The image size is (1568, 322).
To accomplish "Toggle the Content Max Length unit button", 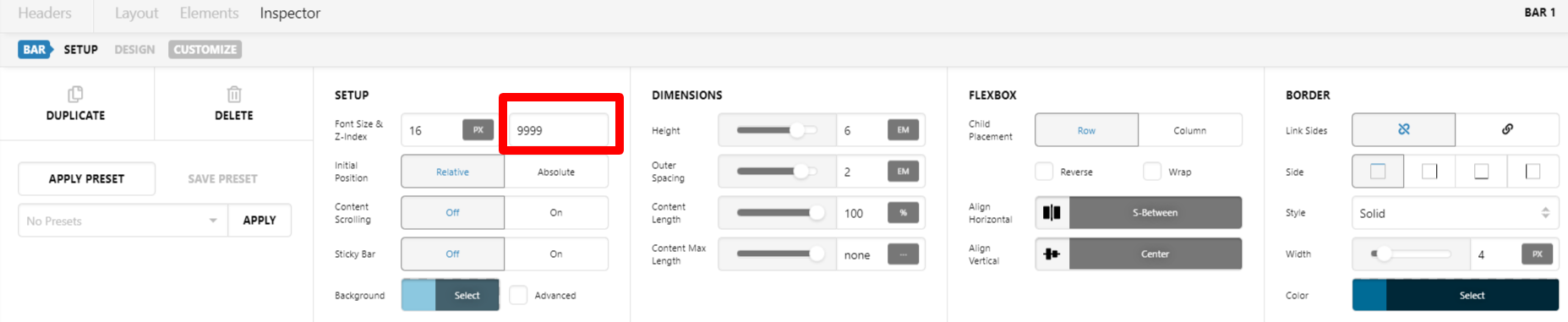I will click(903, 254).
